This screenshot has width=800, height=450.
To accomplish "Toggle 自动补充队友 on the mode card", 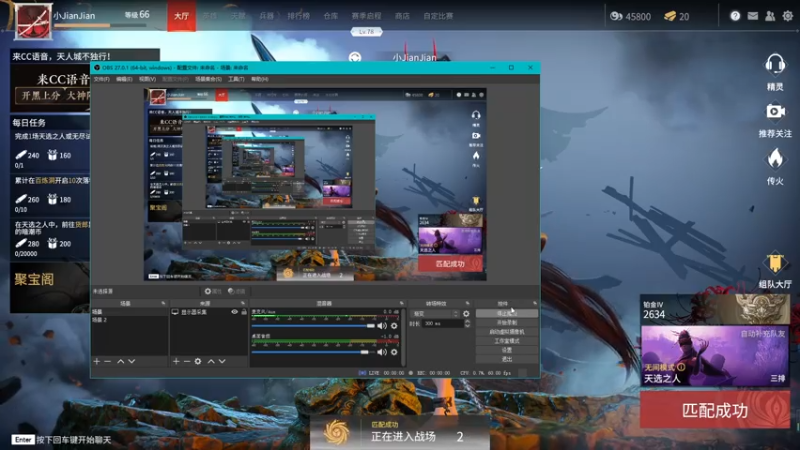I will 763,334.
